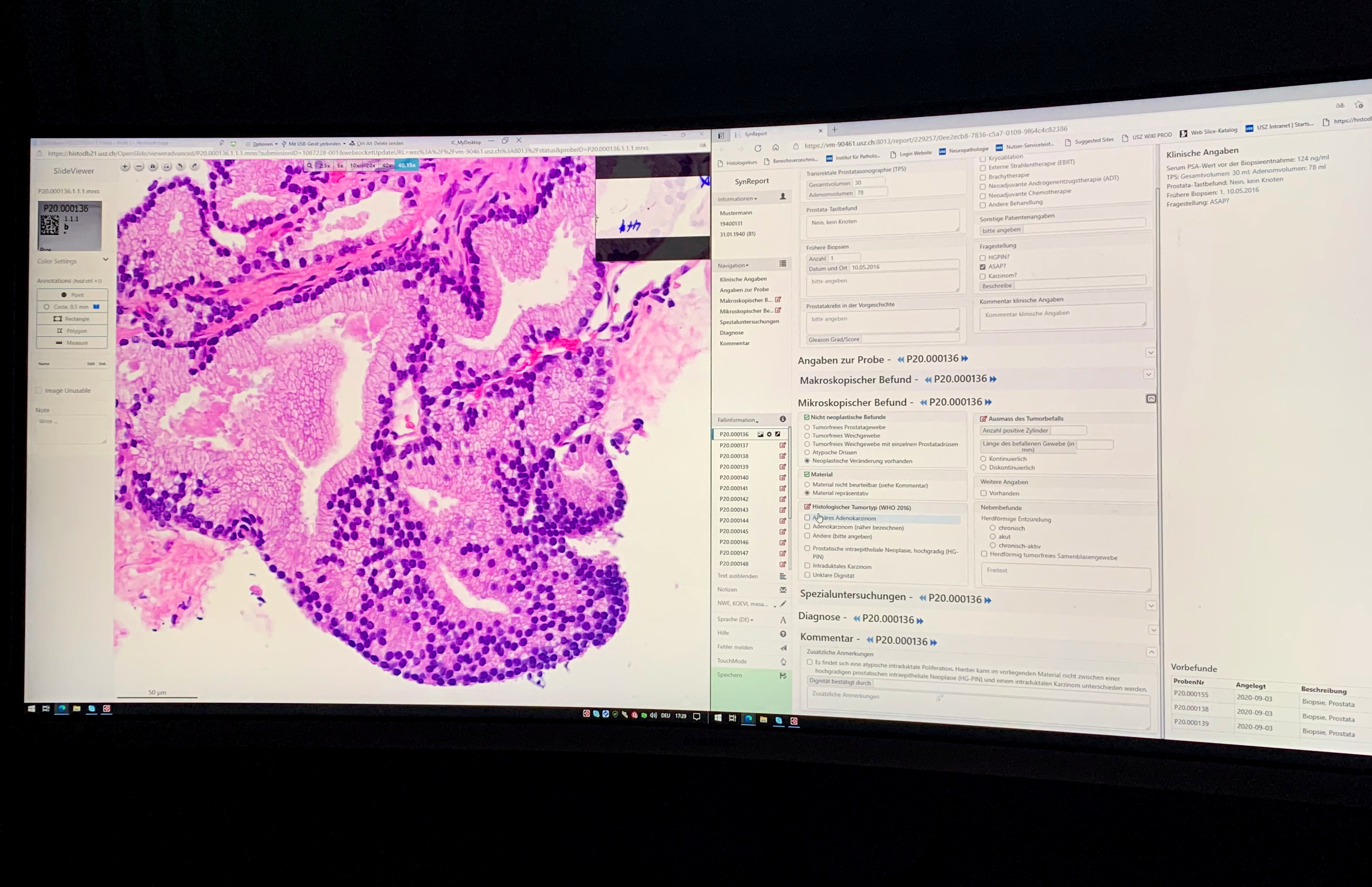Expand the Spezialuntersuchungen section chevron
Image resolution: width=1372 pixels, height=887 pixels.
coord(1150,605)
